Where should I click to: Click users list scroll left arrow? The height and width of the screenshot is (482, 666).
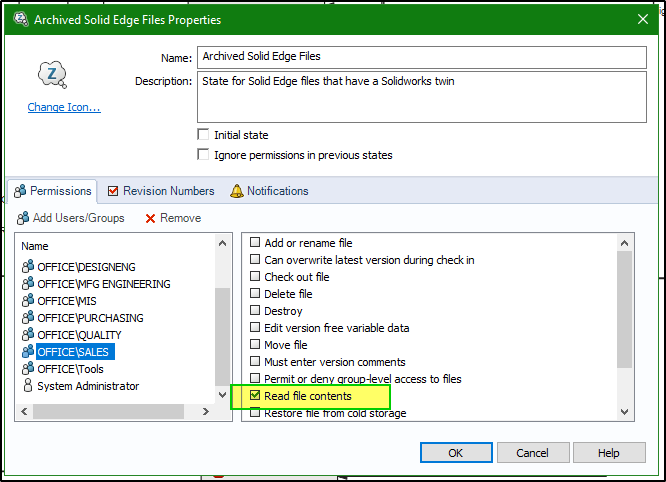click(24, 412)
